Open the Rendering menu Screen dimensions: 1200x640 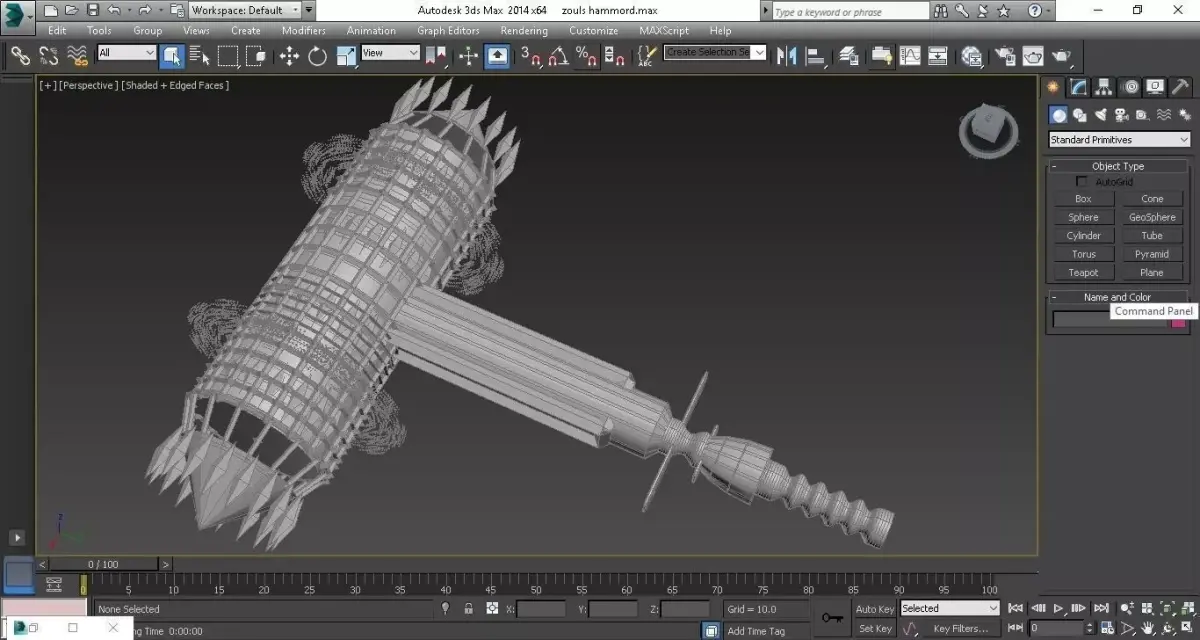(x=523, y=30)
